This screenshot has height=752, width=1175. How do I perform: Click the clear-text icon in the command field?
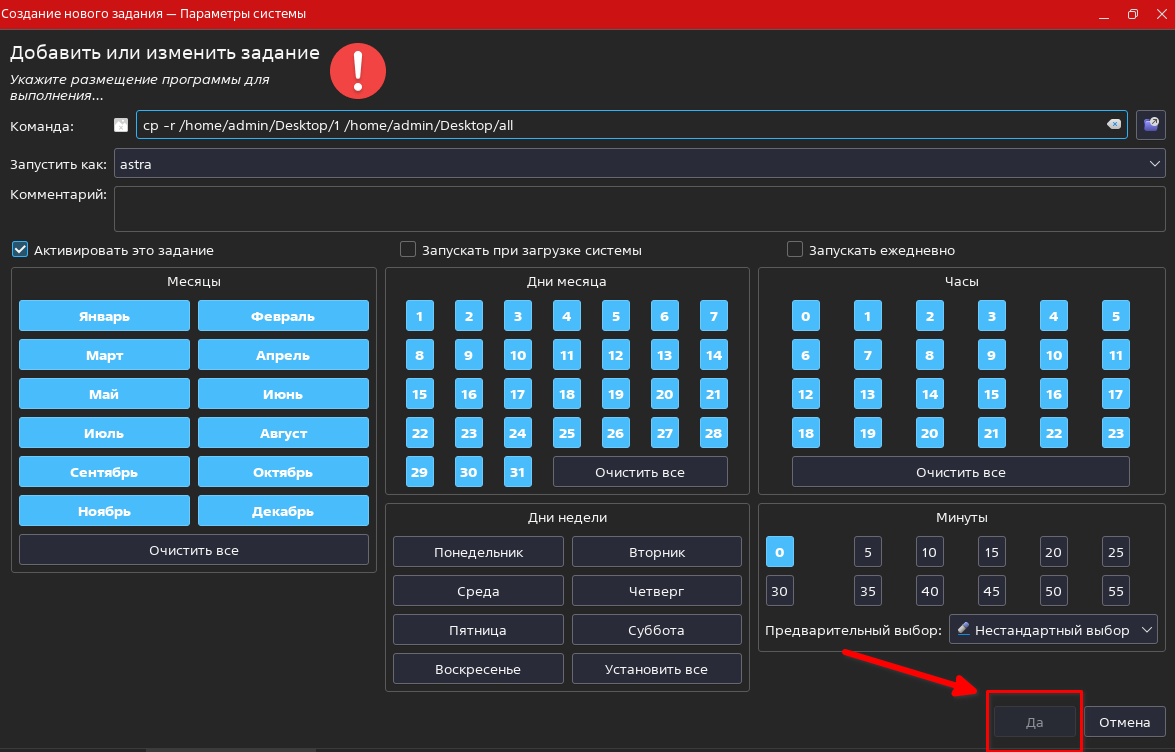click(x=1113, y=124)
